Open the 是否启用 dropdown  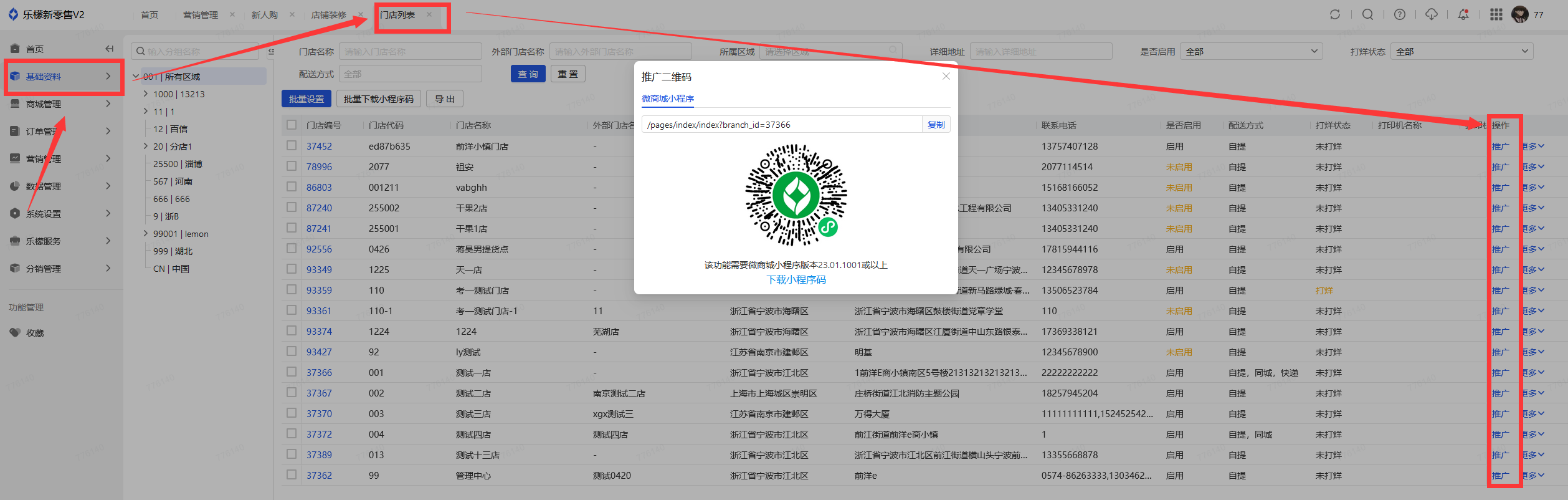pos(1251,51)
